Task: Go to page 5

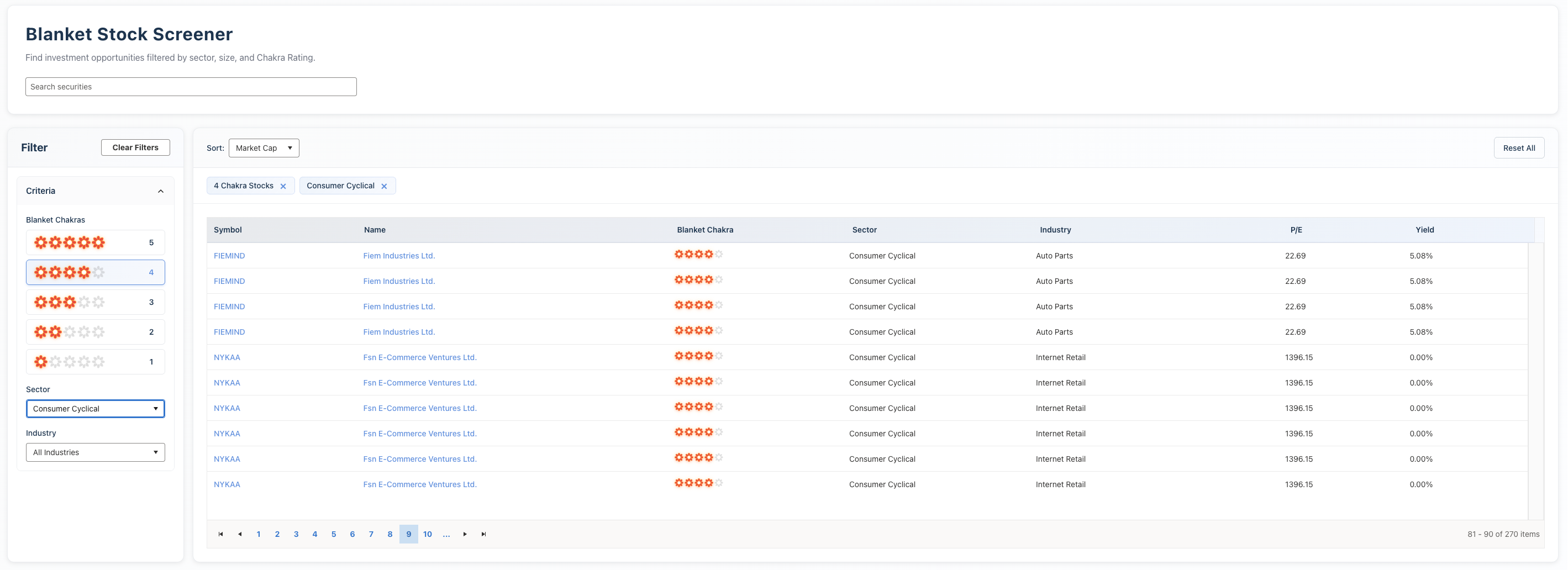Action: [x=334, y=534]
